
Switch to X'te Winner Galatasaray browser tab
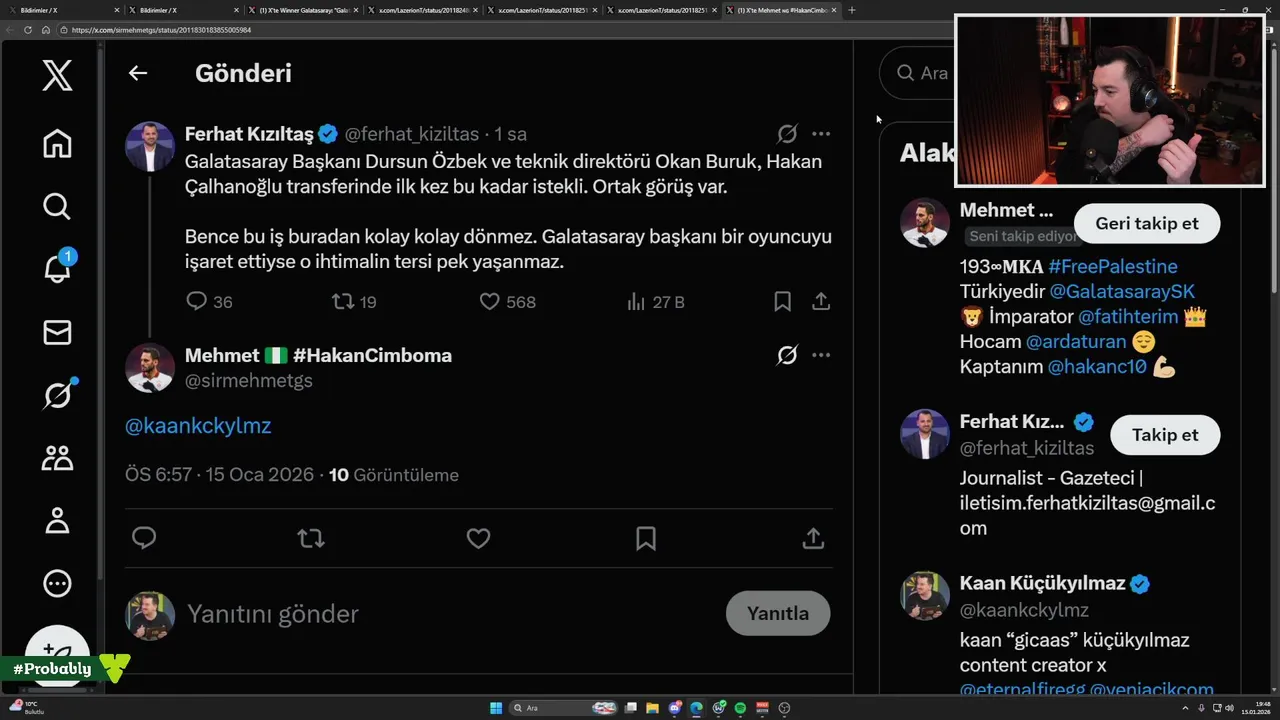[x=304, y=10]
